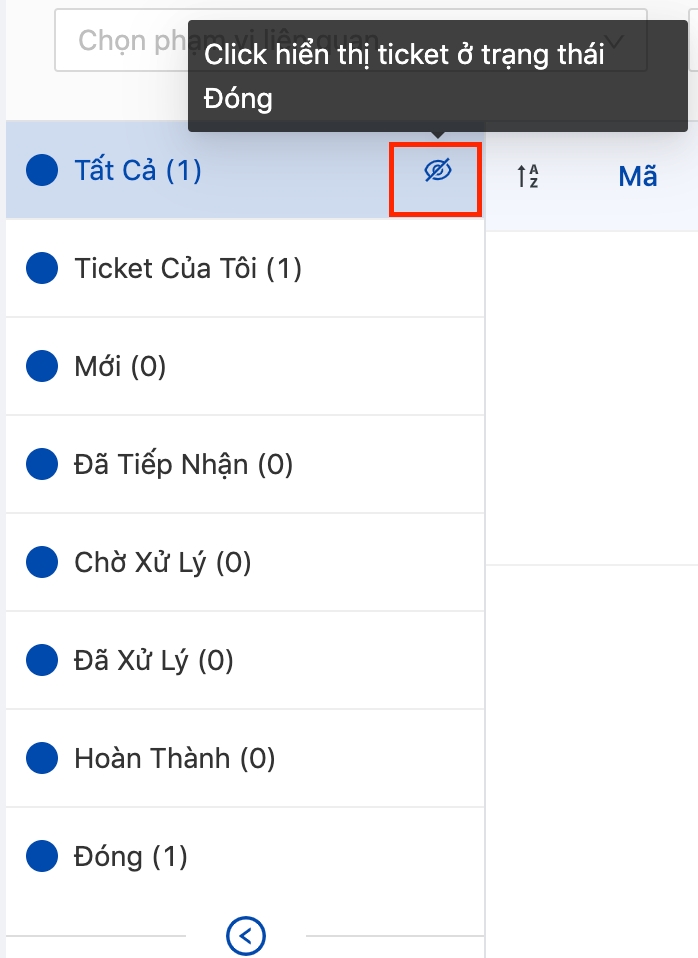Open Chờ Xử Lý (0) status filter
Viewport: 698px width, 958px height.
pyautogui.click(x=245, y=562)
